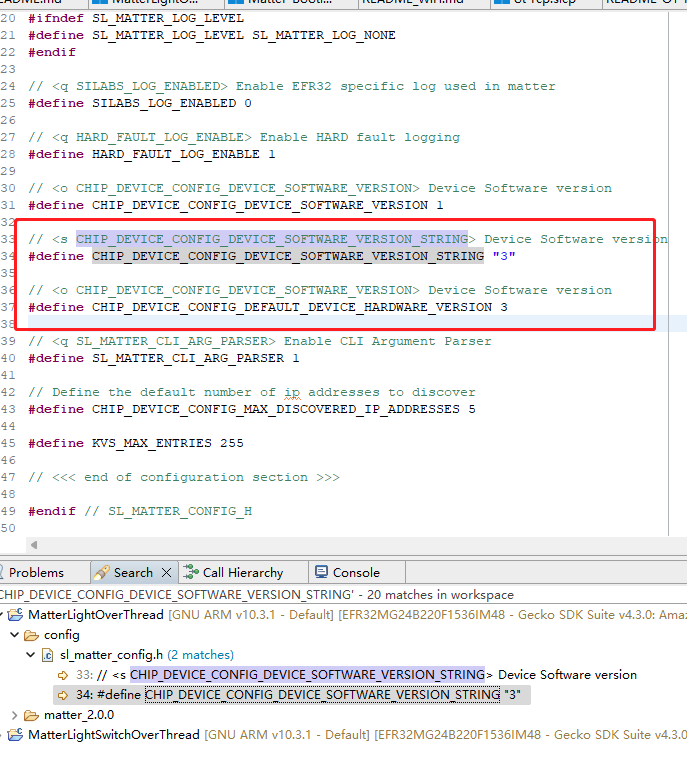
Task: Click the matter_2.0.0 folder icon
Action: tap(31, 715)
